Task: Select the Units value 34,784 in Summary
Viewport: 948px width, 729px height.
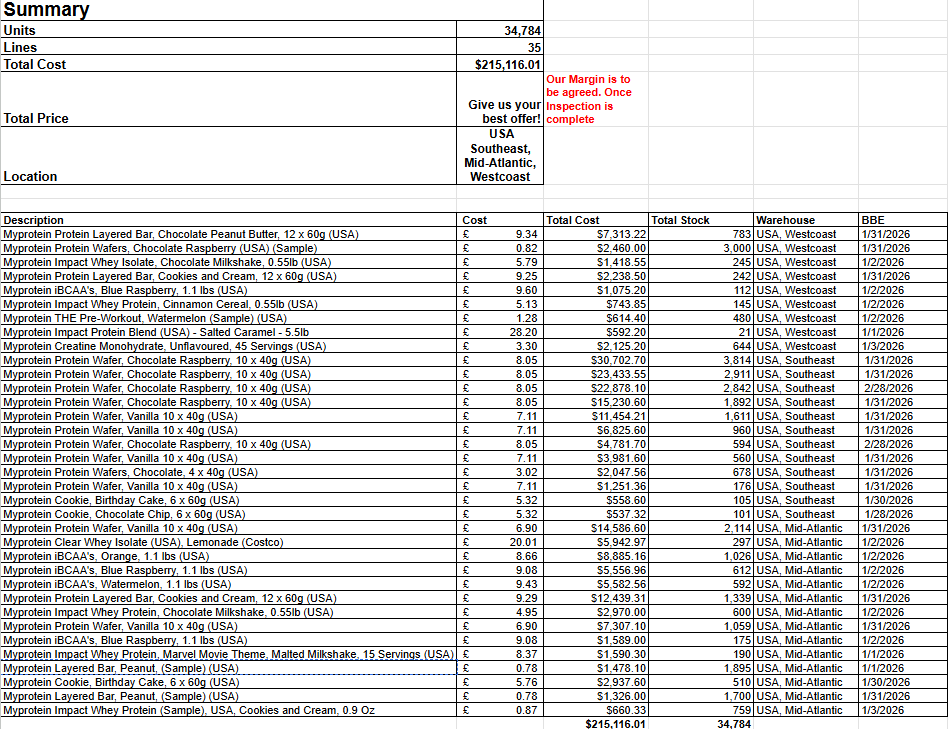Action: [x=499, y=30]
